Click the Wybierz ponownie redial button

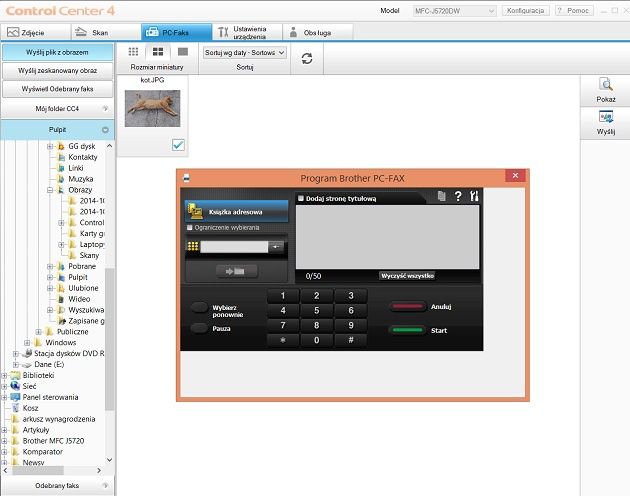pos(199,307)
